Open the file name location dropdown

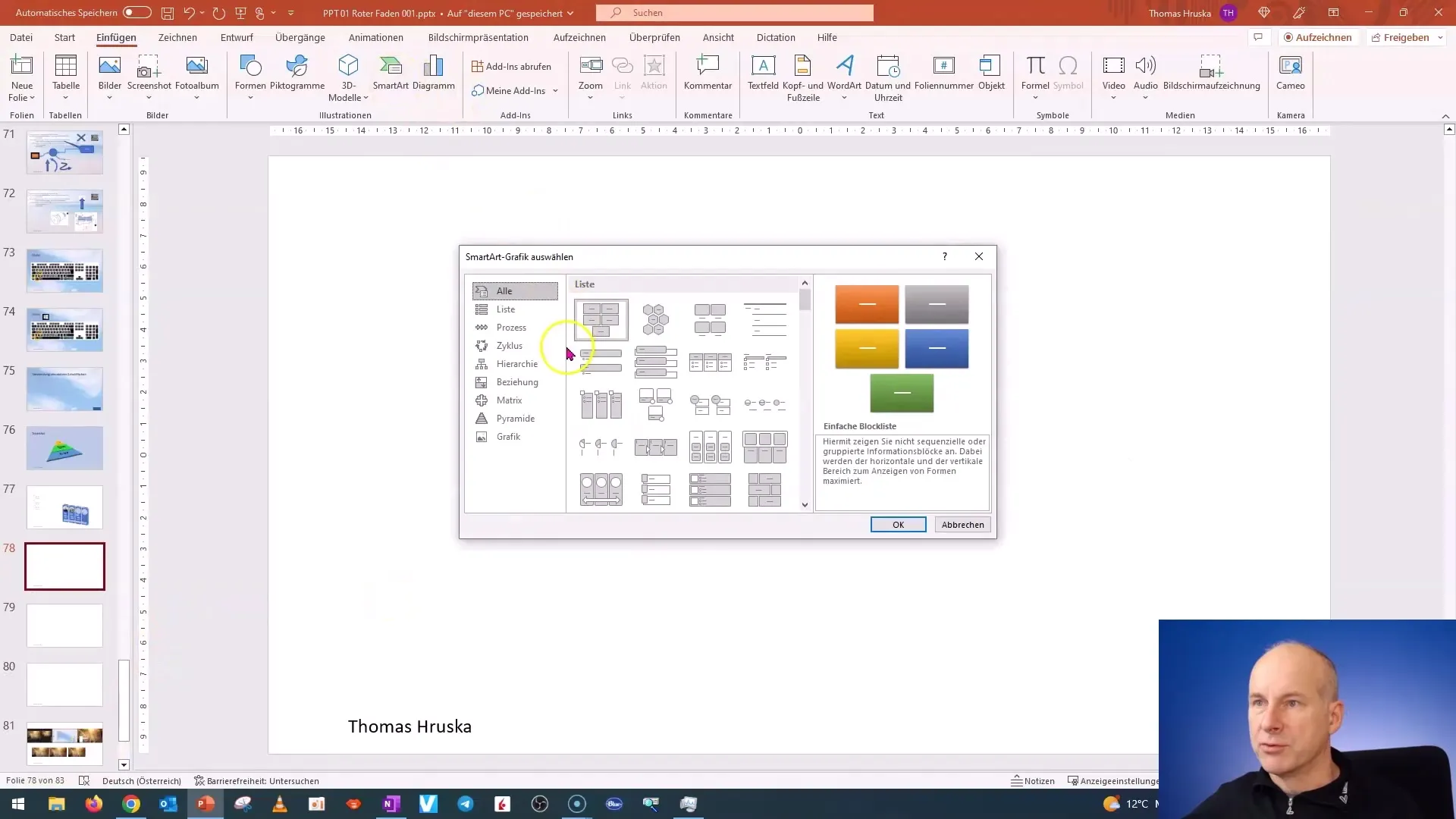click(570, 14)
